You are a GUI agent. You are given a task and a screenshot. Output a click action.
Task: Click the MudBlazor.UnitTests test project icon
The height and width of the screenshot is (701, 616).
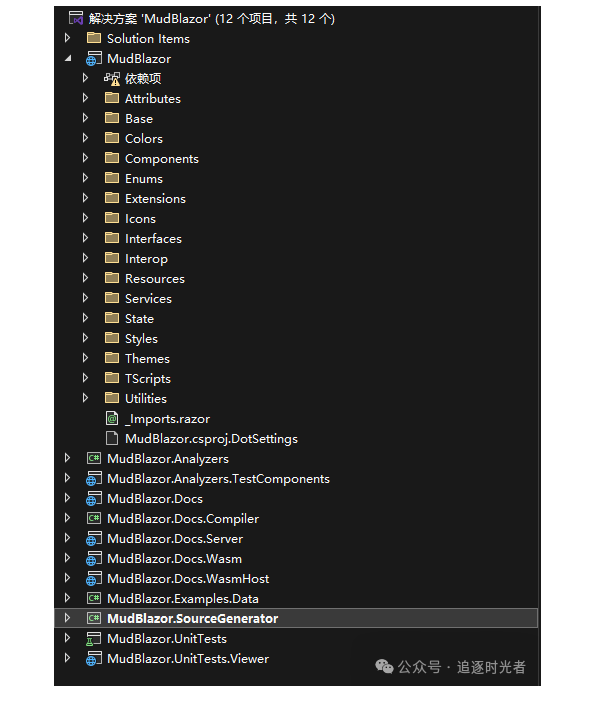coord(94,638)
